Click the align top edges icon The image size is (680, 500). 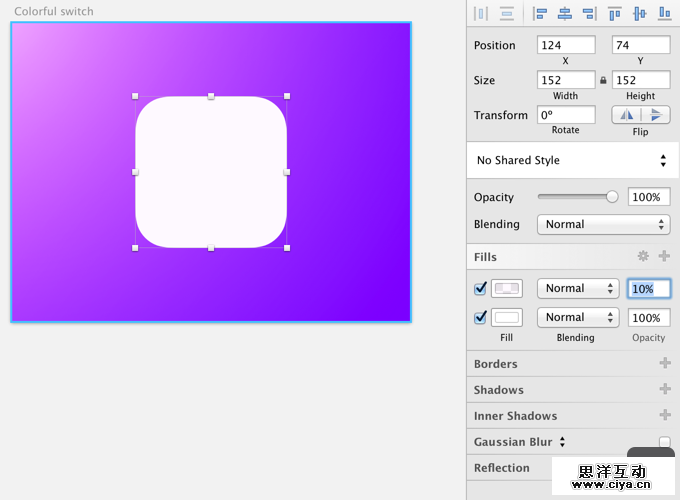tap(615, 13)
